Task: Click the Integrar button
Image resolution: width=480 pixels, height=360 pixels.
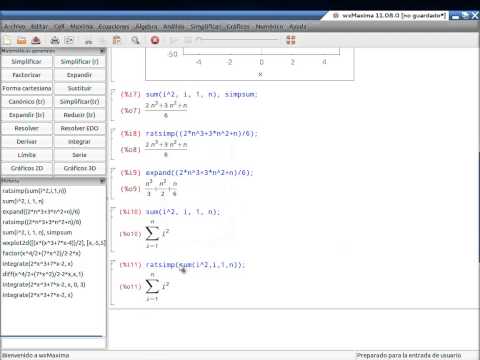Action: pyautogui.click(x=79, y=142)
